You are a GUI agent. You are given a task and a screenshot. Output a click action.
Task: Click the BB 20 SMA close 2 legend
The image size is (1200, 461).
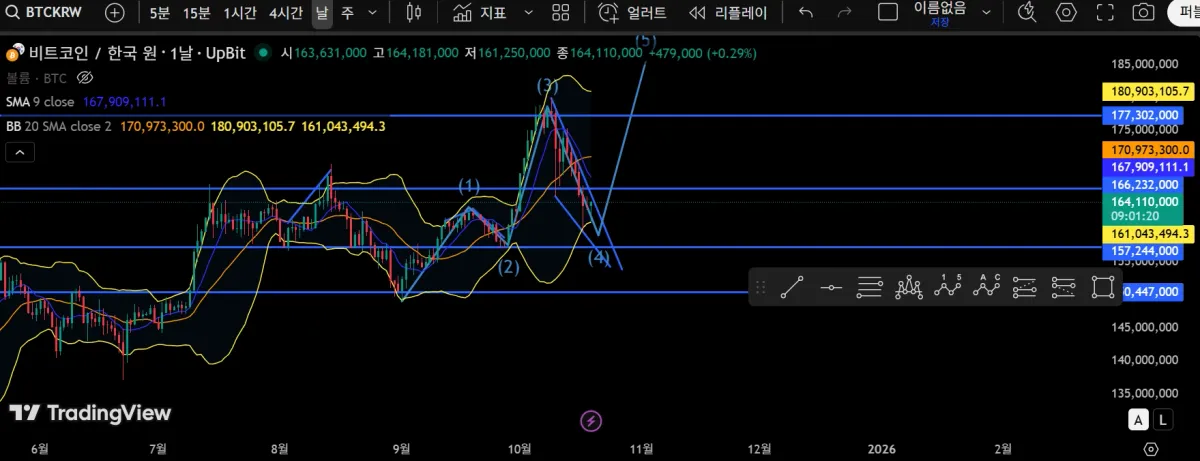59,126
